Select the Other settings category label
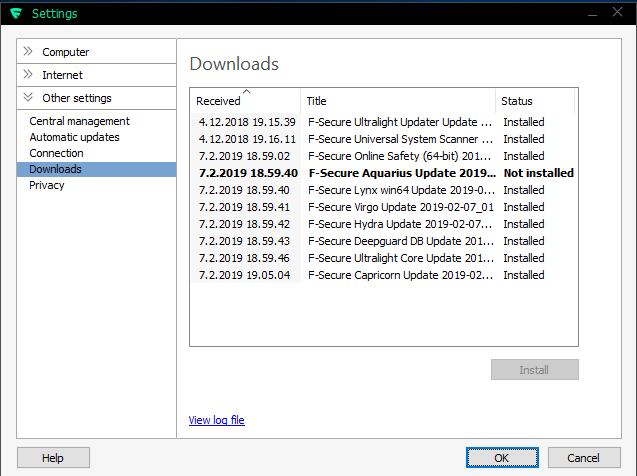Image resolution: width=637 pixels, height=476 pixels. click(77, 98)
